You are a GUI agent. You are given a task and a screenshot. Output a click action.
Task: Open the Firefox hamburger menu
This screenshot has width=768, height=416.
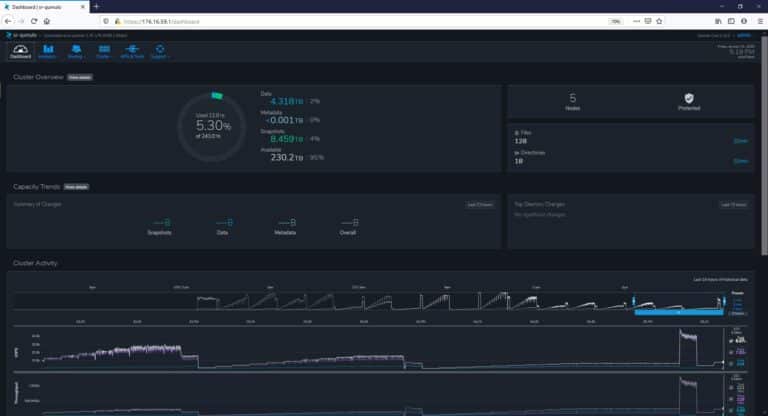[760, 21]
